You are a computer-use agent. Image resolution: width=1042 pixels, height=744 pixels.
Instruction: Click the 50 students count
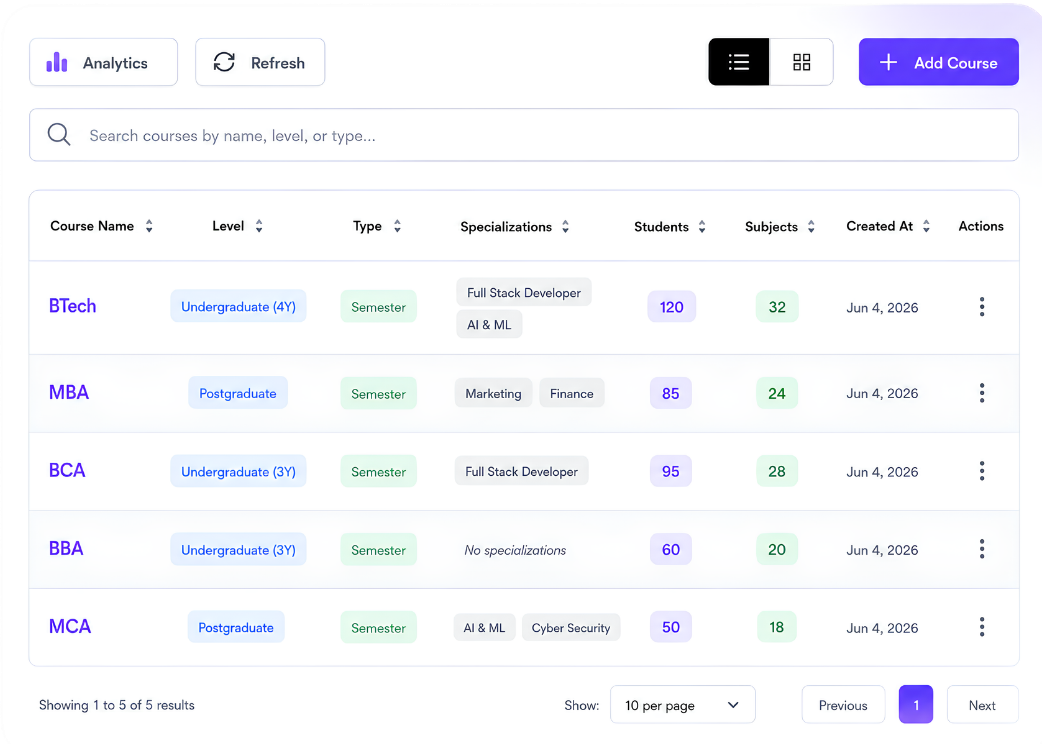click(x=671, y=627)
